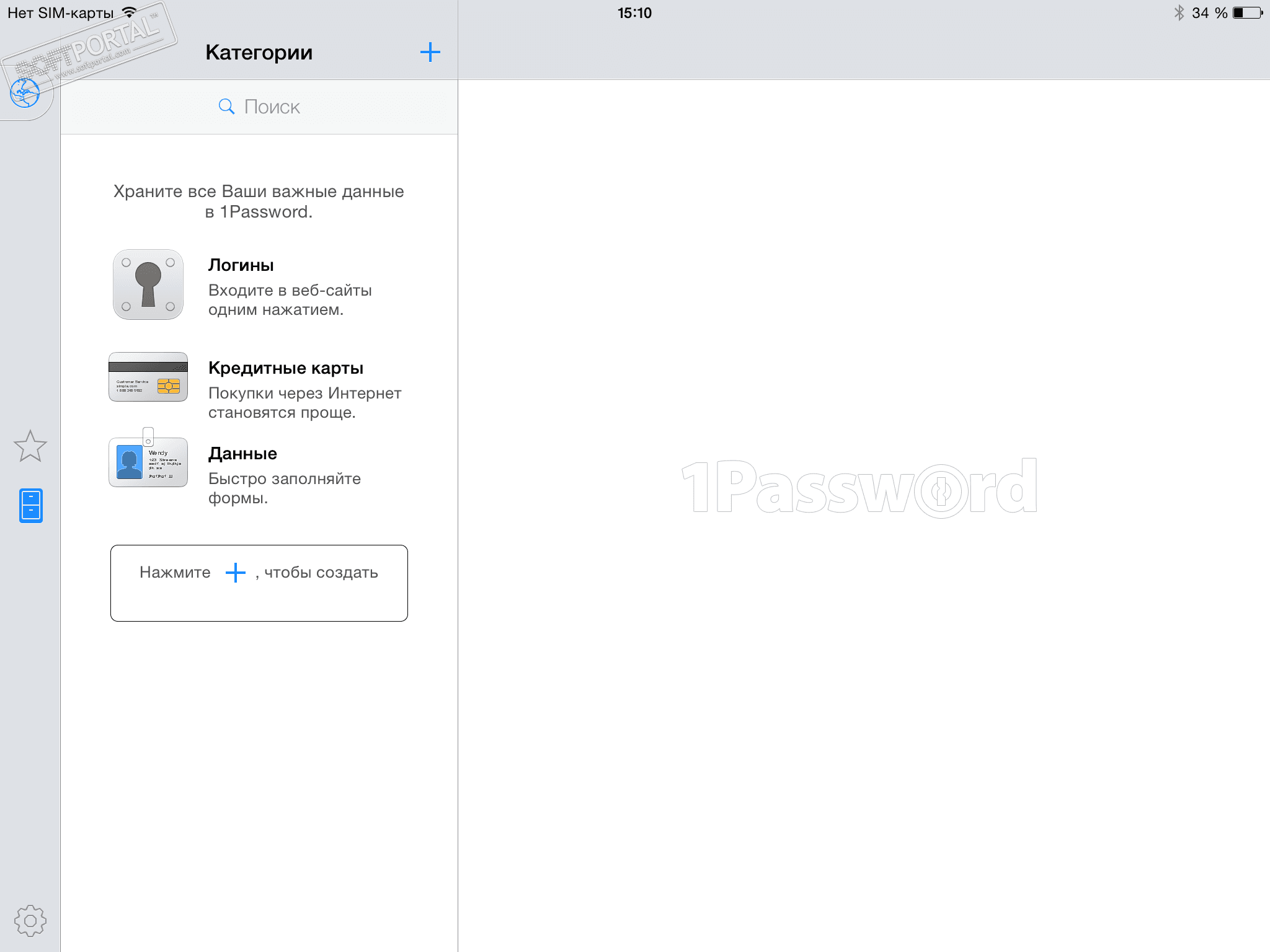Screen dimensions: 1270x952
Task: Tap the magnifier icon in search bar
Action: coord(226,107)
